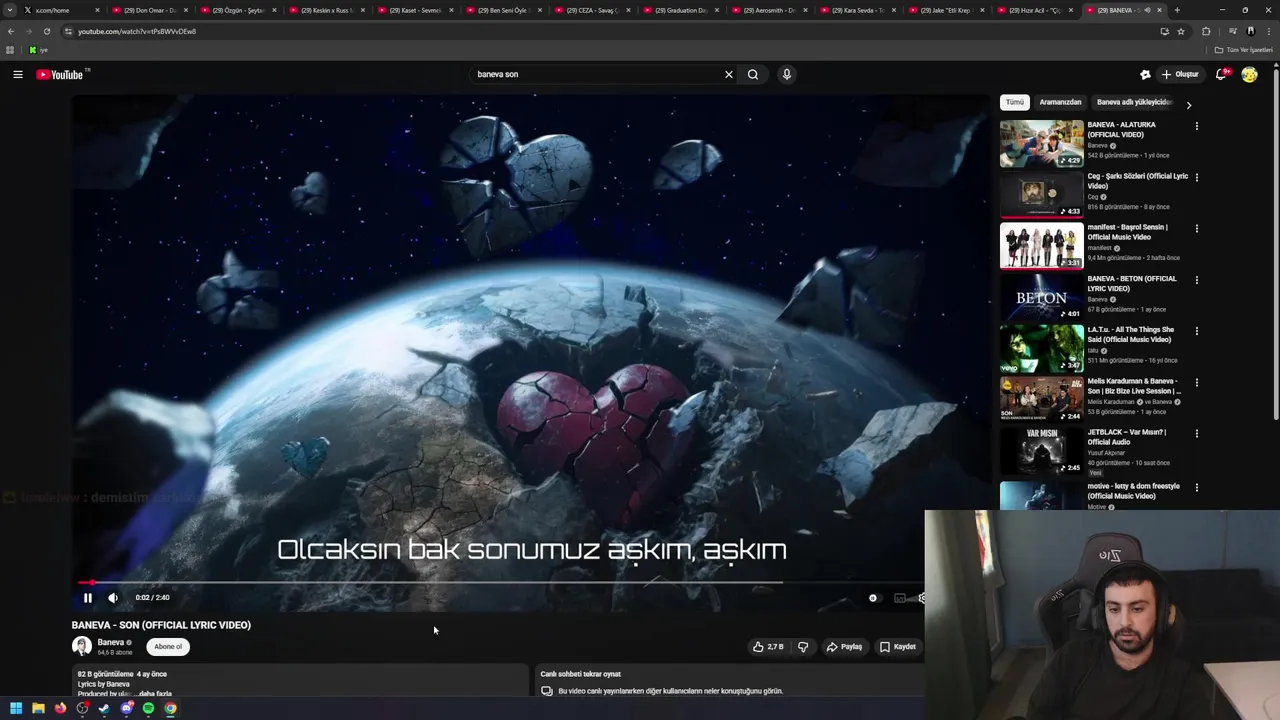This screenshot has height=720, width=1280.
Task: Open Ceg - Şarkı Sözleri thumbnail
Action: [x=1041, y=195]
